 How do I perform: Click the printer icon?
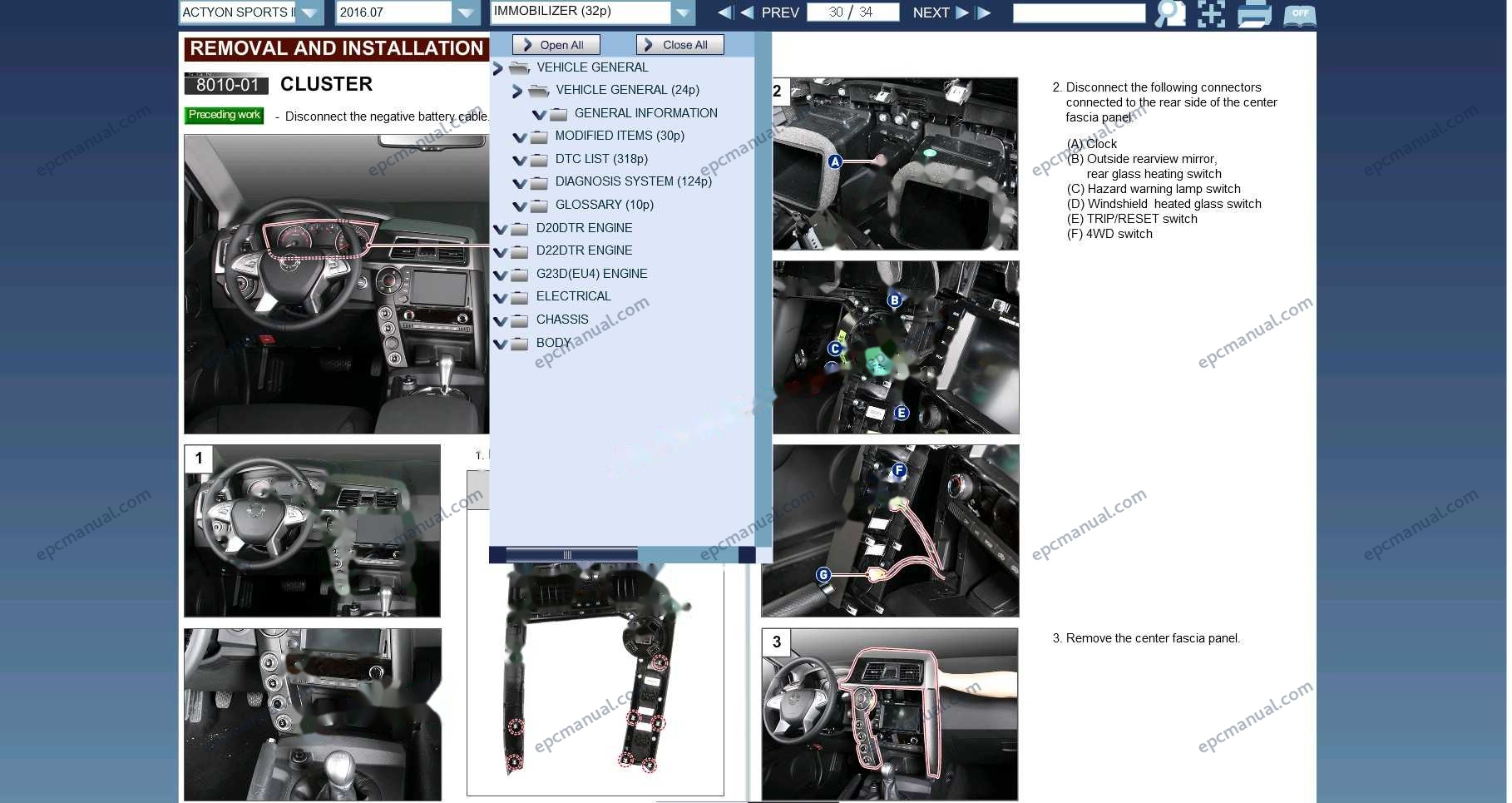tap(1254, 13)
